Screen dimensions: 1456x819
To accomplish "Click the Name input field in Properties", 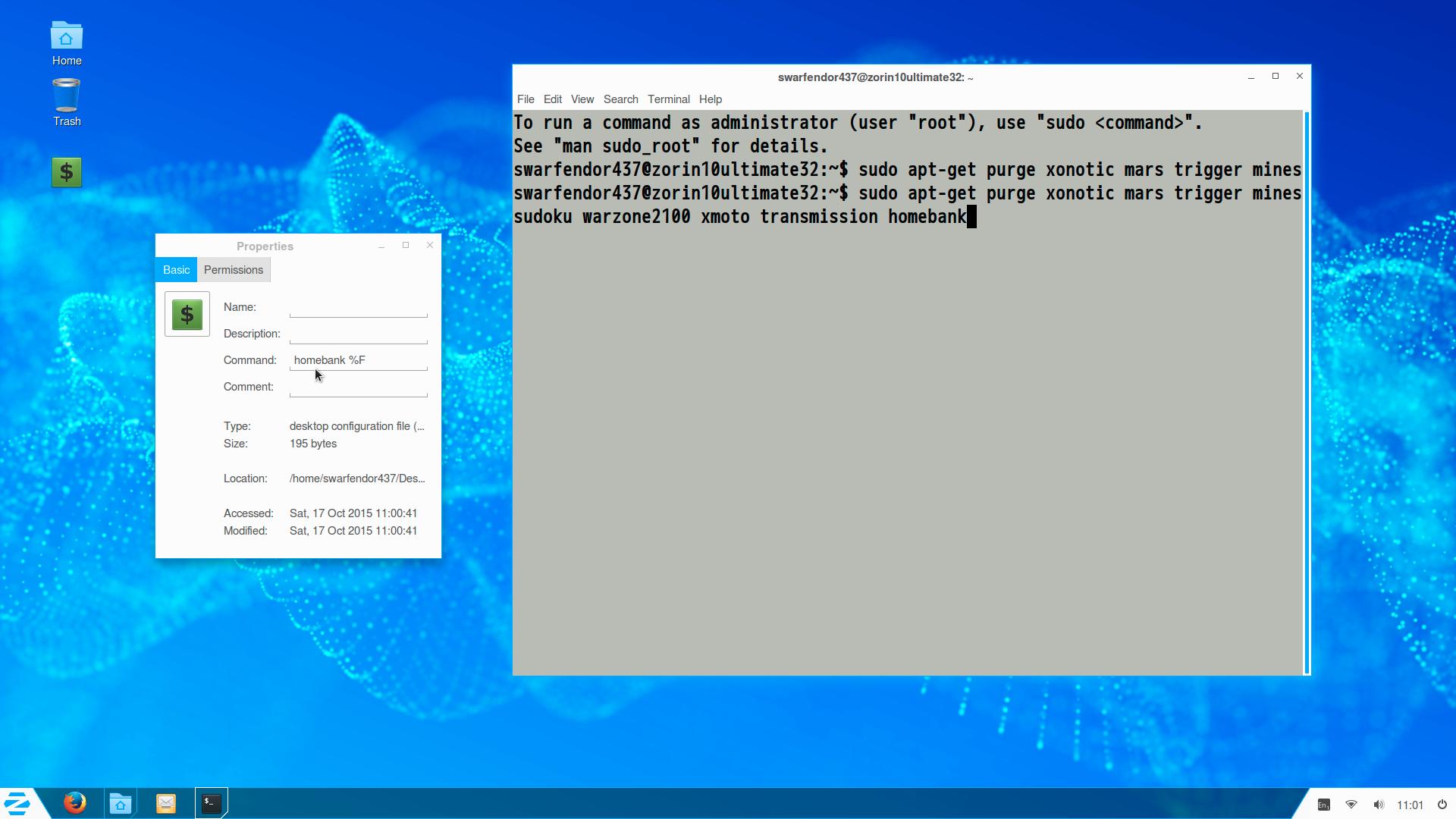I will click(359, 307).
